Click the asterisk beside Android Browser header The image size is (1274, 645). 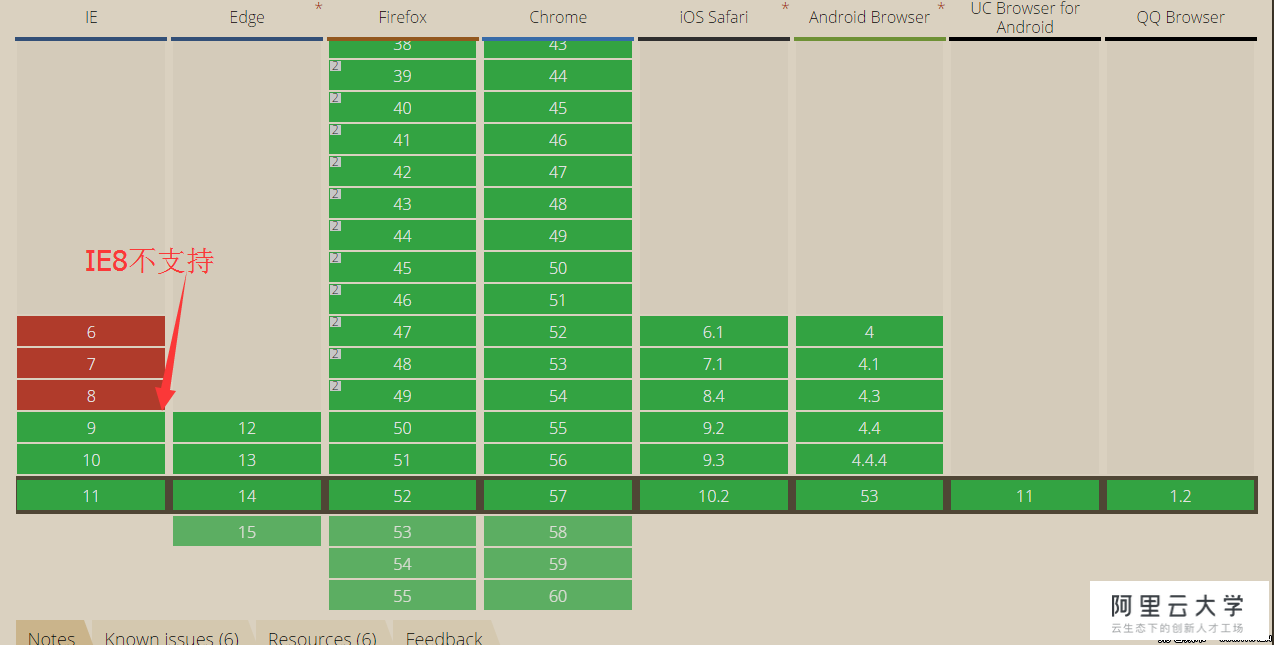coord(942,8)
